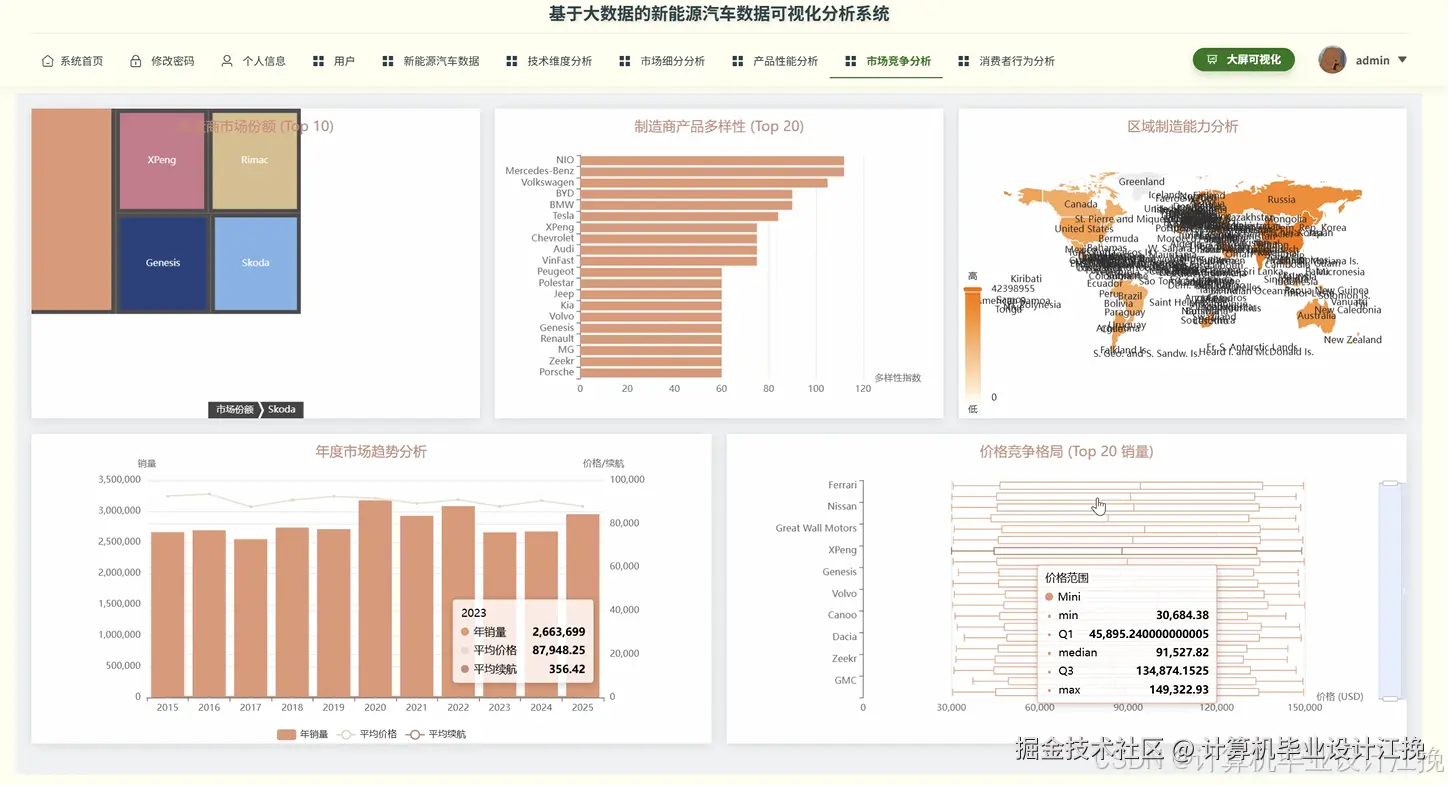Image resolution: width=1448 pixels, height=785 pixels.
Task: Click the grid icon beside 市场细分分析
Action: tap(625, 61)
